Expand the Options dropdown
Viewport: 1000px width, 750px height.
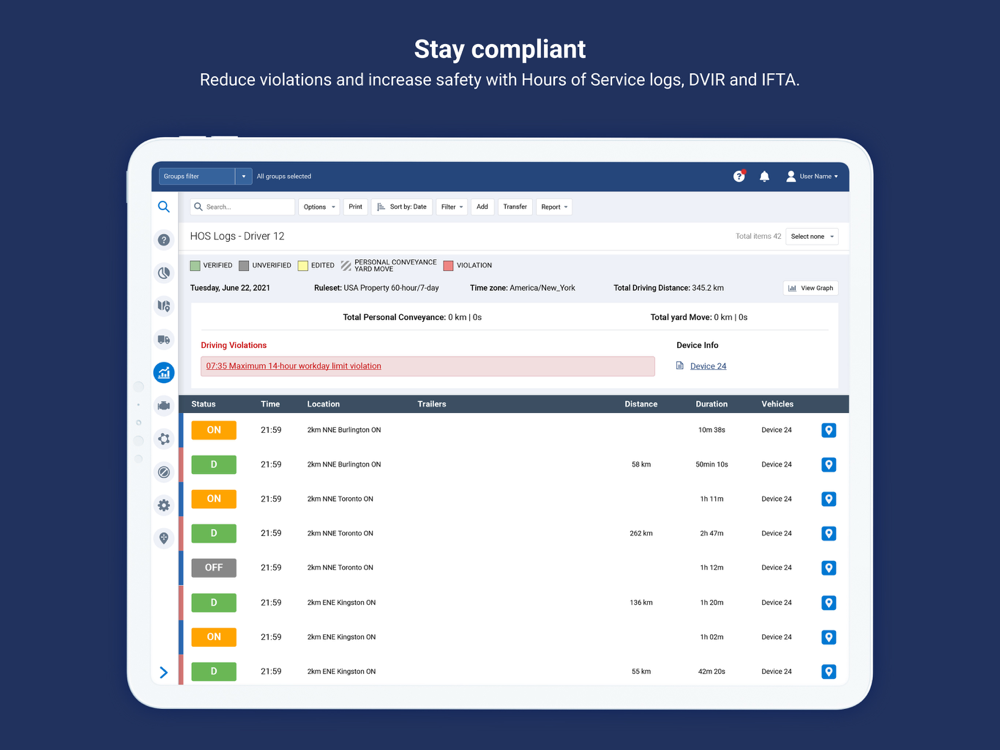319,207
